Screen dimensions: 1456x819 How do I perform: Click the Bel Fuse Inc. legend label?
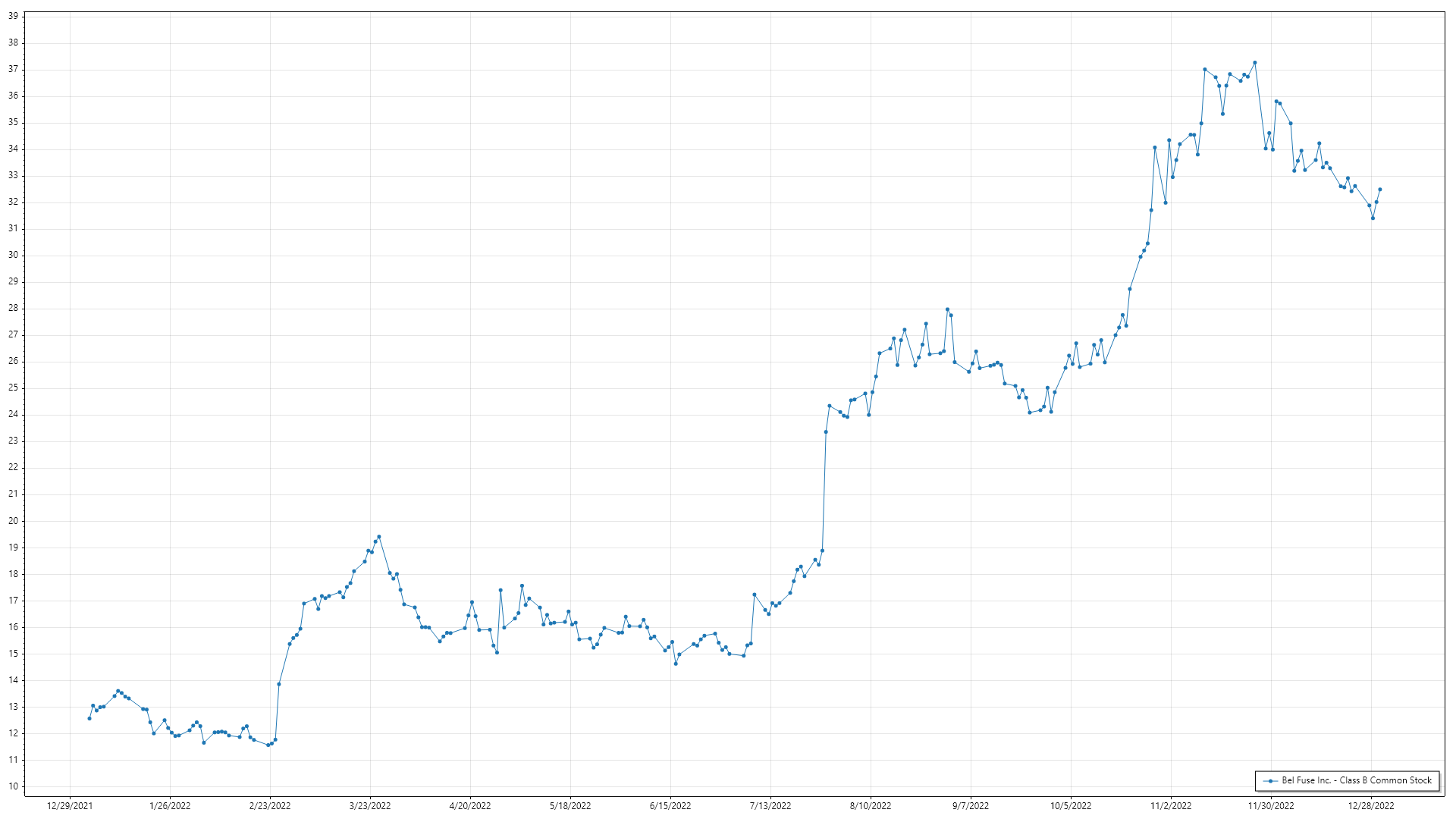pyautogui.click(x=1356, y=780)
